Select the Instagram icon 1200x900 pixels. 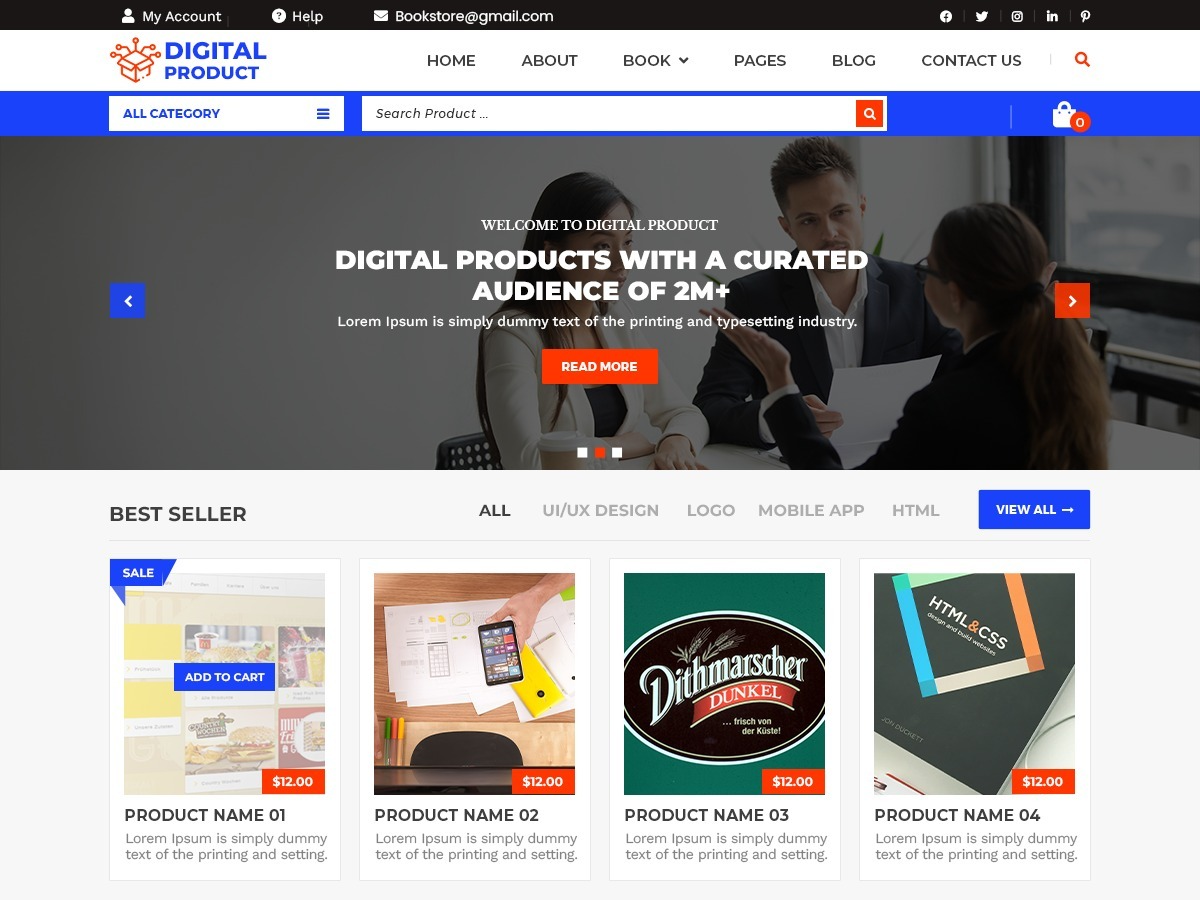(x=1016, y=16)
